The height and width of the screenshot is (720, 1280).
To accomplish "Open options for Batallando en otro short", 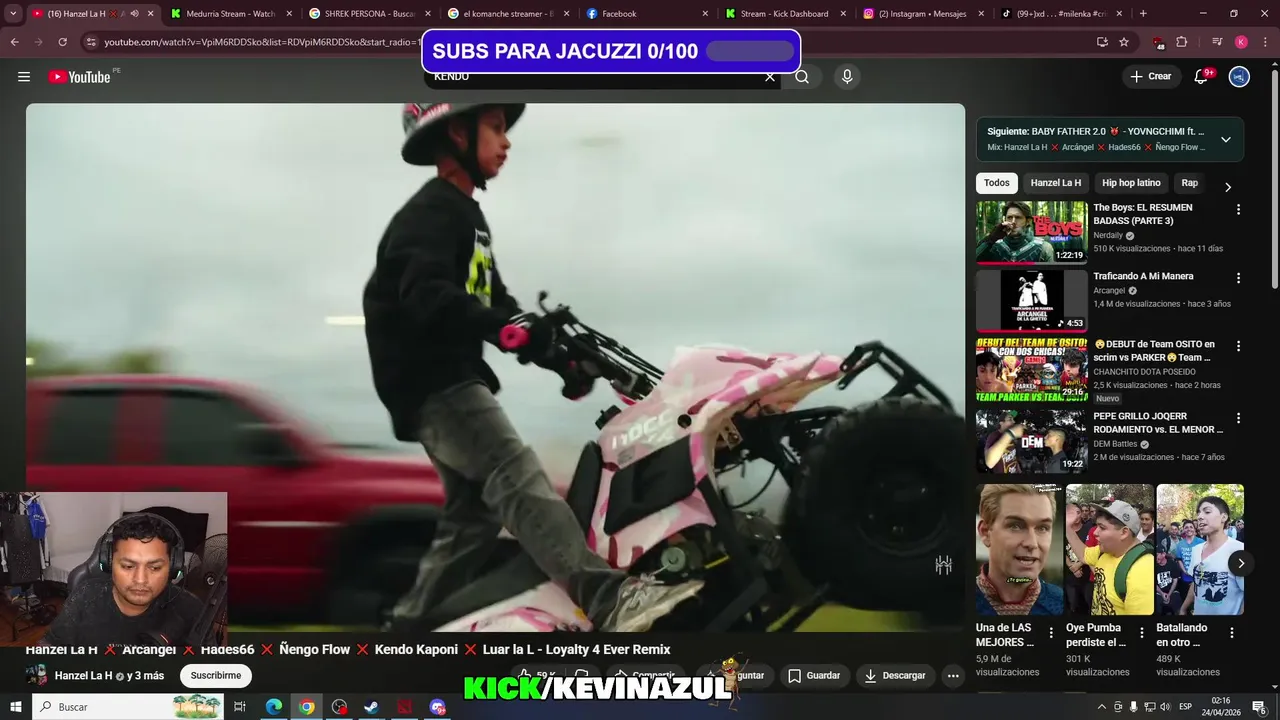I will tap(1232, 633).
